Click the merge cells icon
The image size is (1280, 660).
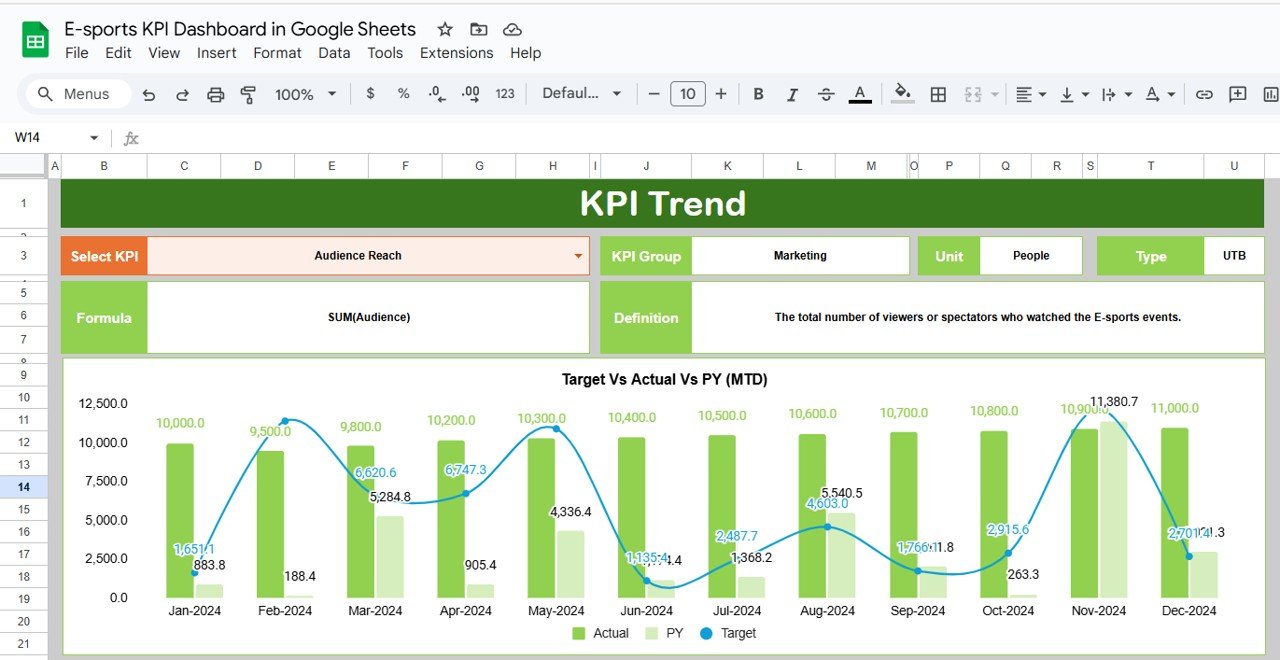pyautogui.click(x=973, y=94)
